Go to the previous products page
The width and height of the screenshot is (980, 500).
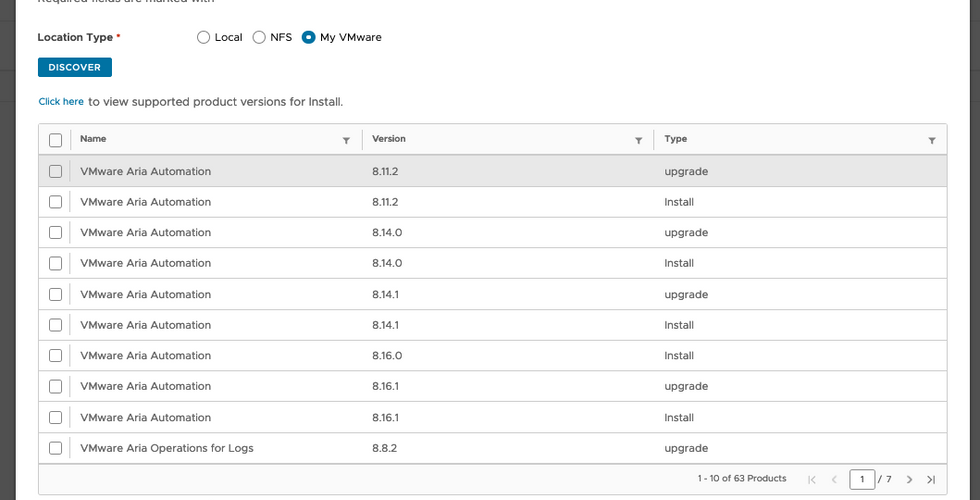833,480
